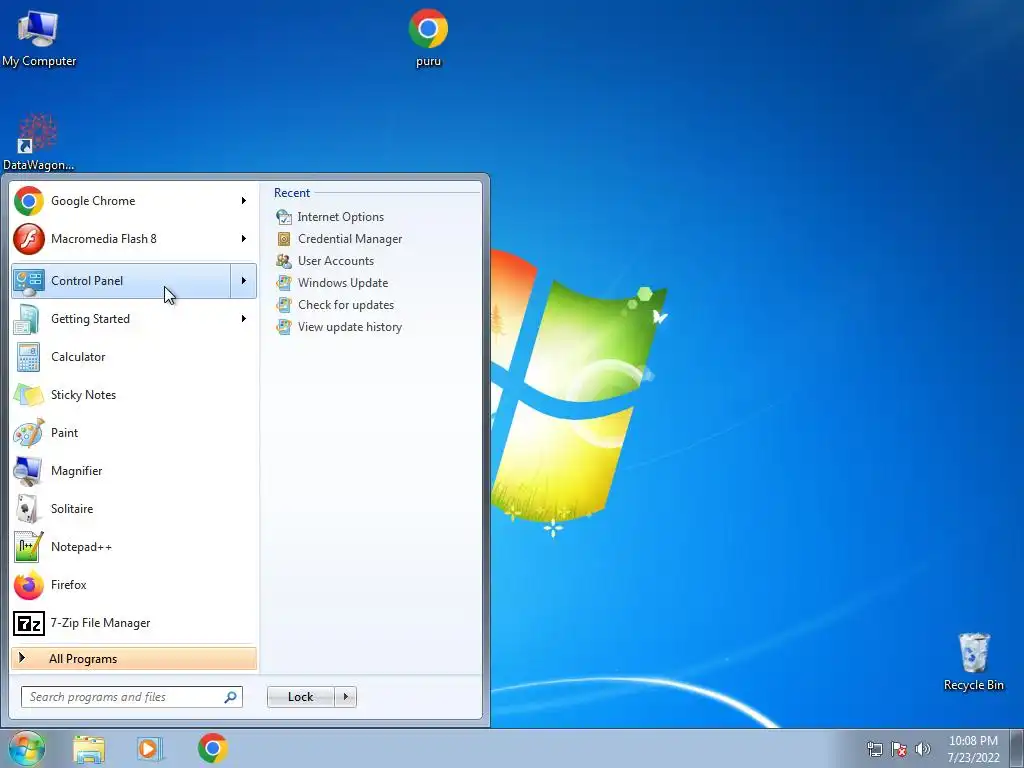The width and height of the screenshot is (1024, 768).
Task: Click the network tray icon
Action: (x=874, y=749)
